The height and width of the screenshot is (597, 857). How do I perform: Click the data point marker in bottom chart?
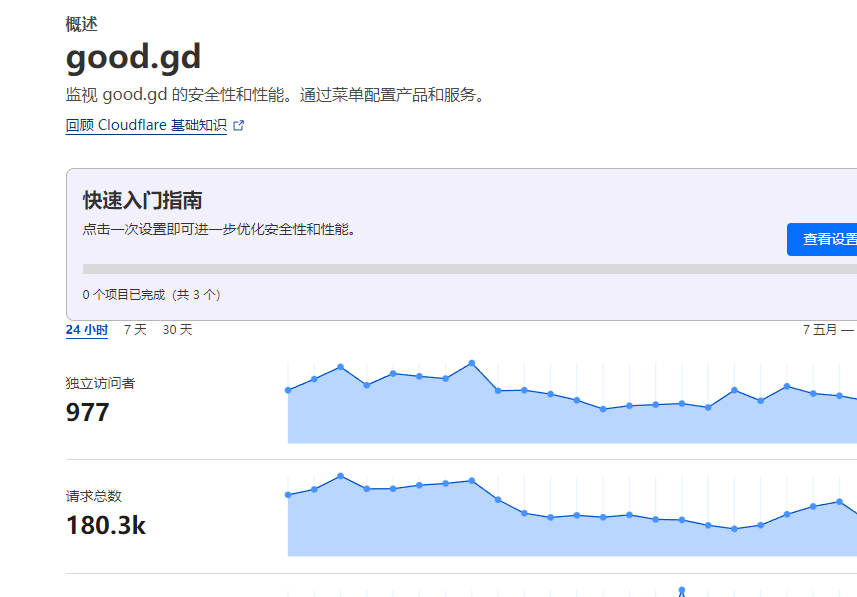coord(682,591)
